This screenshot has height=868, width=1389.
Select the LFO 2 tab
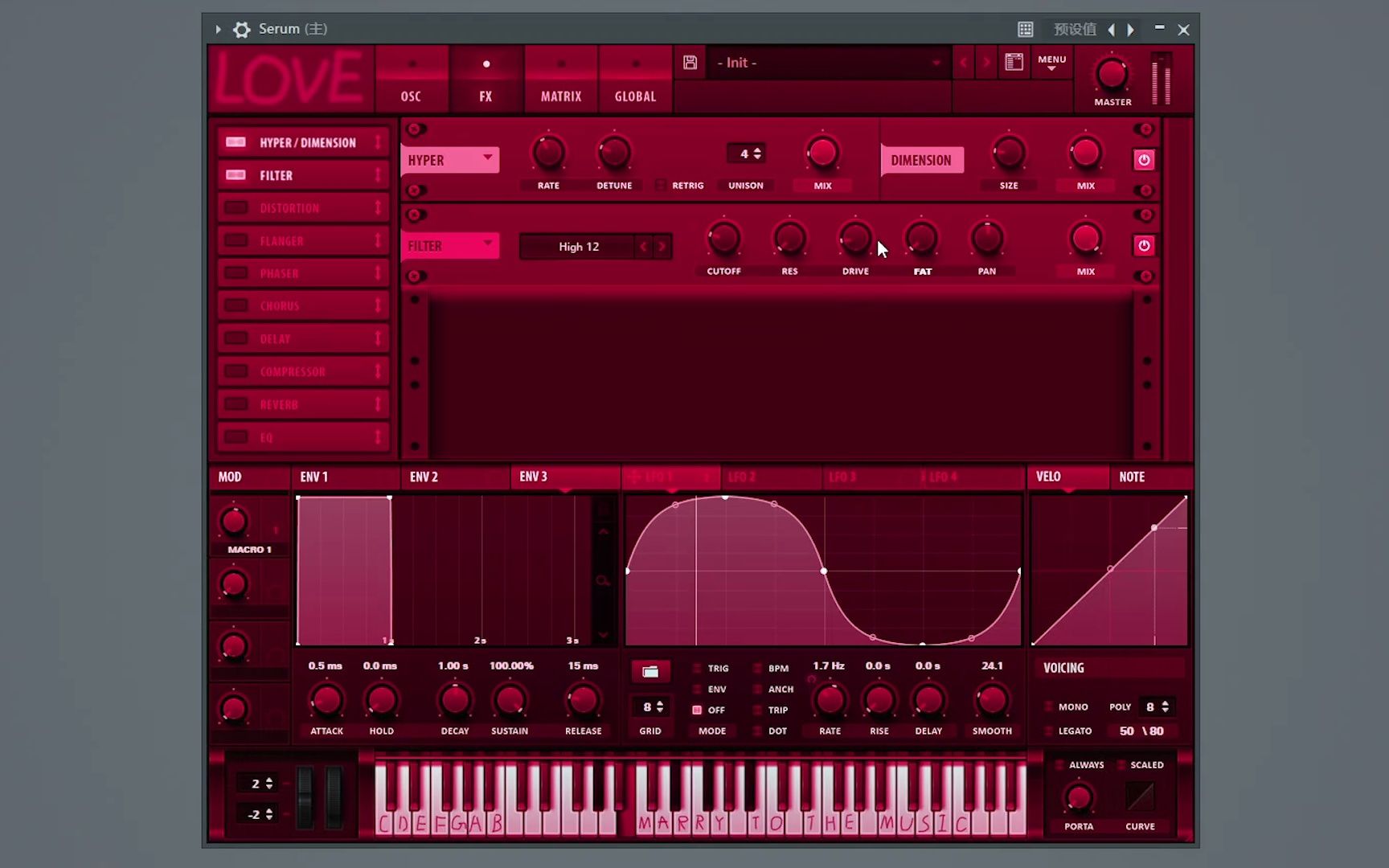(772, 477)
